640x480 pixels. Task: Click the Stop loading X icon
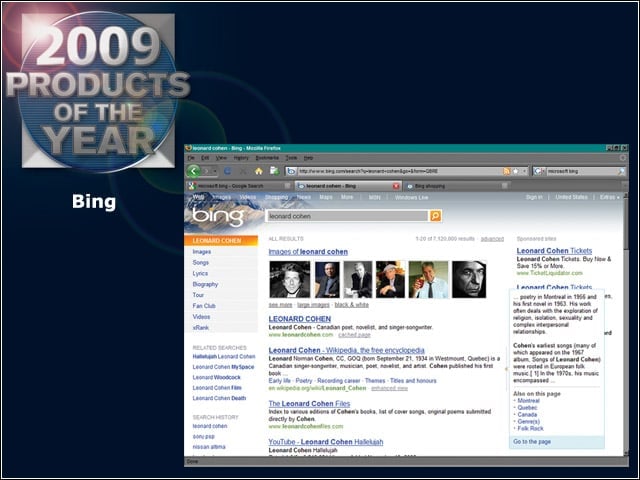click(243, 171)
